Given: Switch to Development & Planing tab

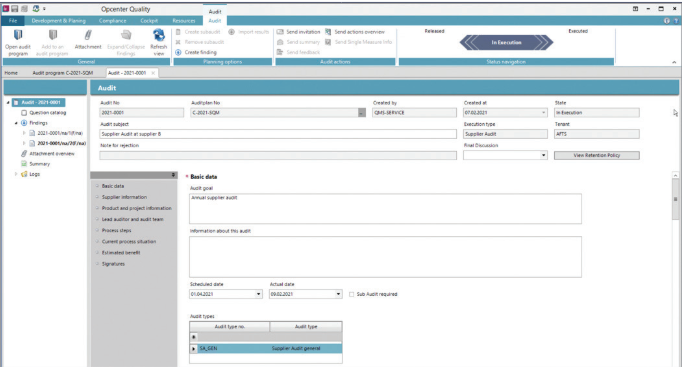Looking at the screenshot, I should [x=58, y=21].
